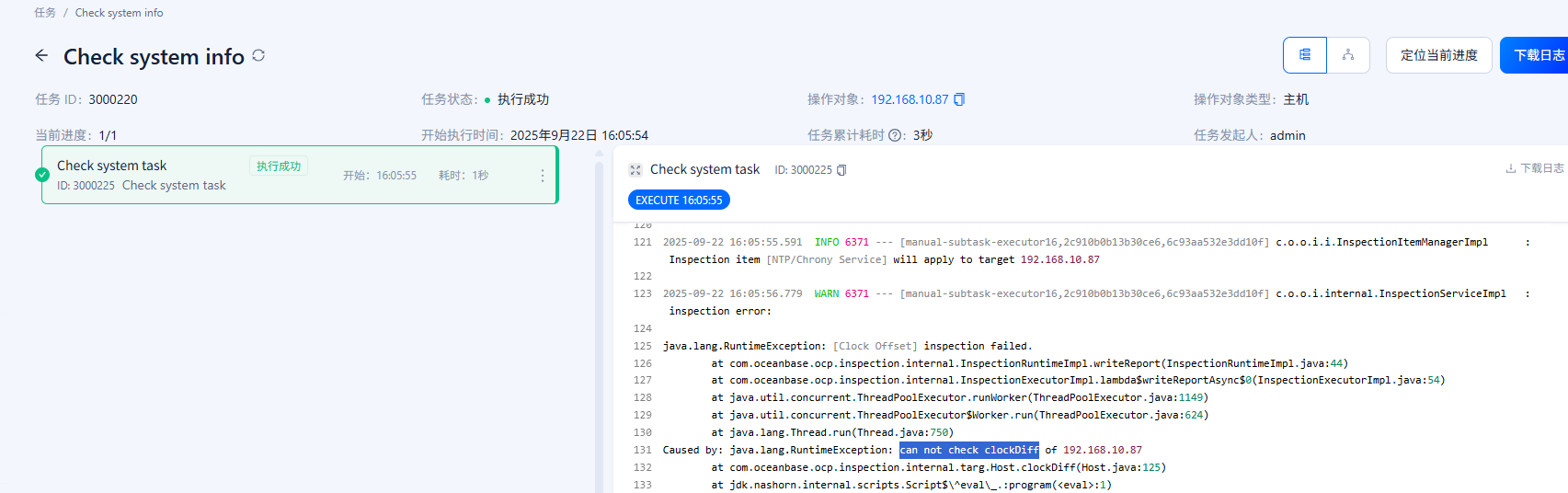Click the 定位当前进度 button
Screen dimensions: 1568x493
click(x=1438, y=55)
